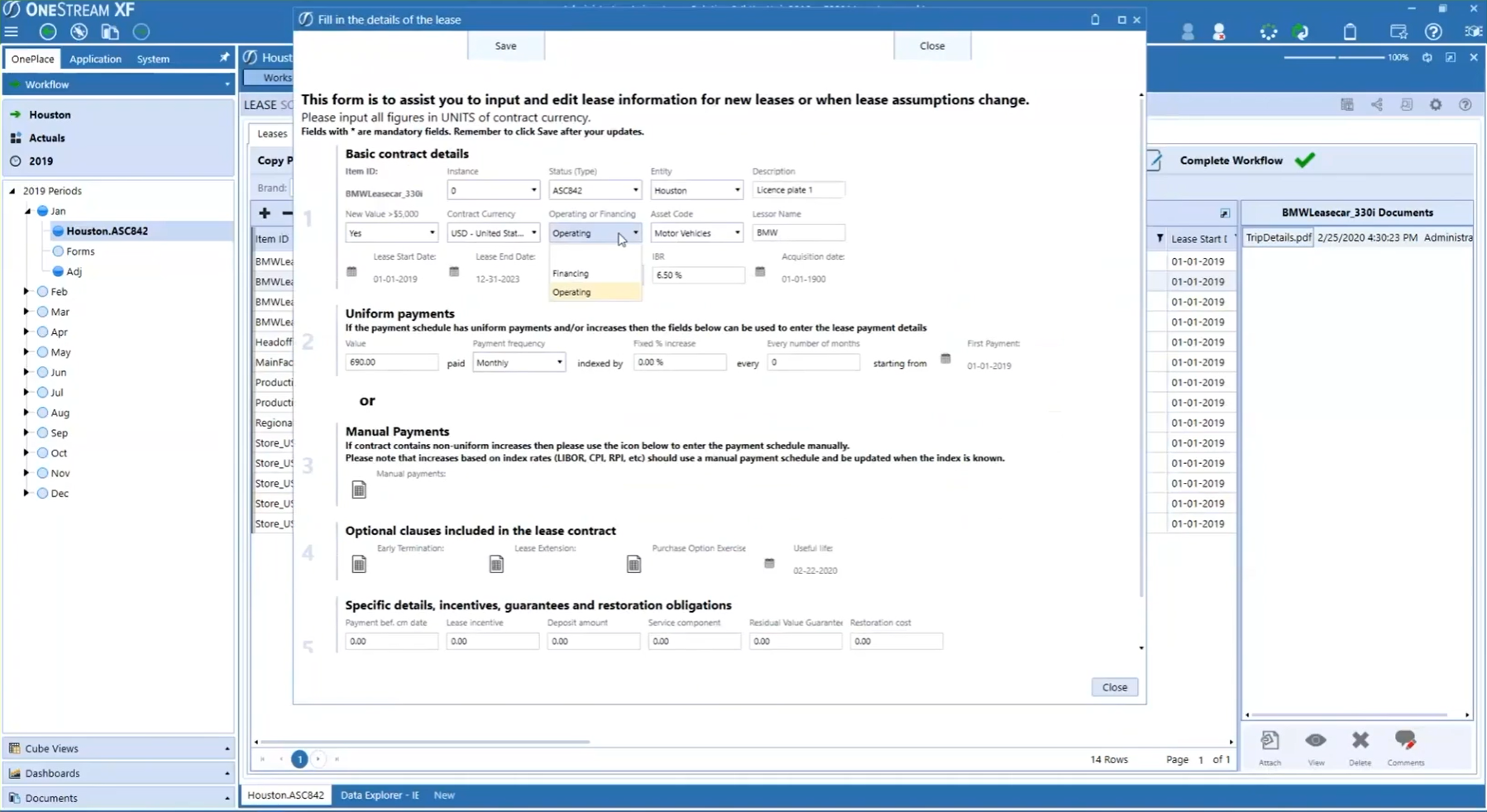Click the View document eye icon
Screen dimensions: 1487x812
pyautogui.click(x=1316, y=740)
